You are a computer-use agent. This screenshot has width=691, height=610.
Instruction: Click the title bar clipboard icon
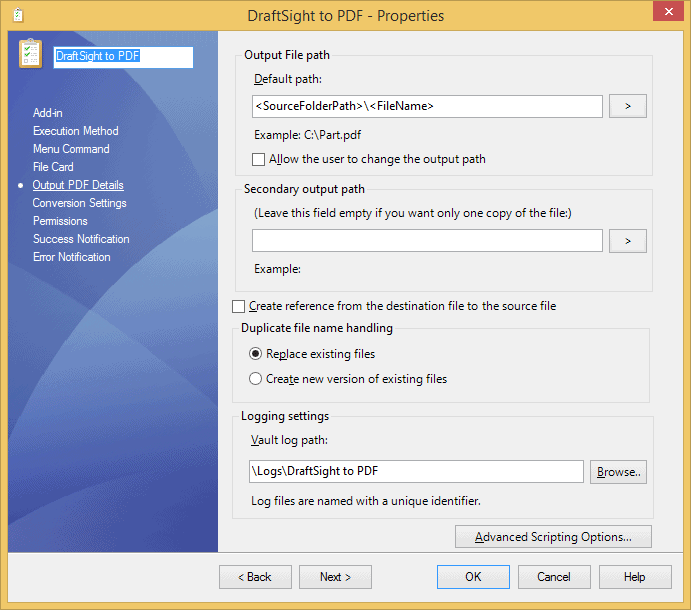[x=18, y=15]
